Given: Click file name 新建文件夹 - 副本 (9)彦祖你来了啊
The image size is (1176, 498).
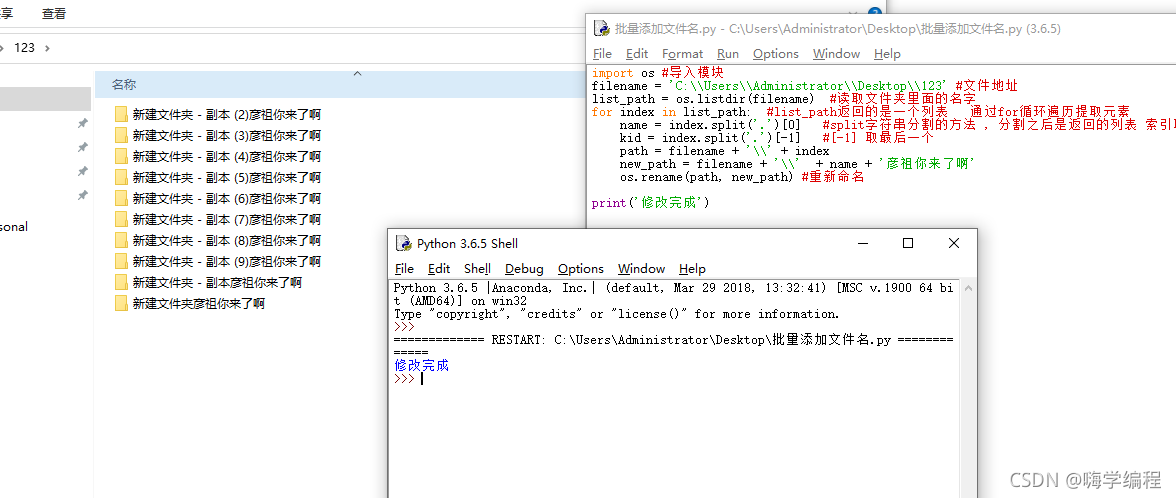Looking at the screenshot, I should point(226,262).
